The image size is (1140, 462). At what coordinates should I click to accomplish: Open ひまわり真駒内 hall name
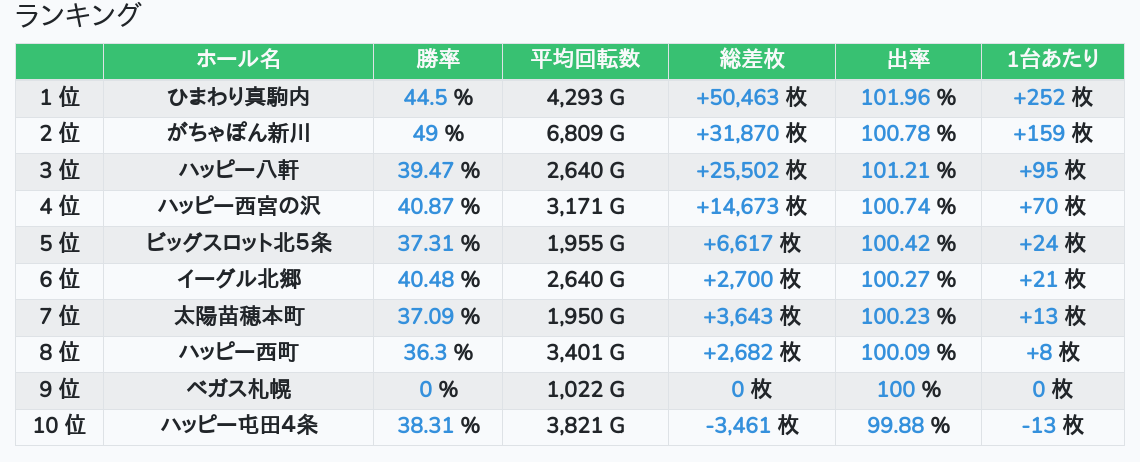(238, 97)
